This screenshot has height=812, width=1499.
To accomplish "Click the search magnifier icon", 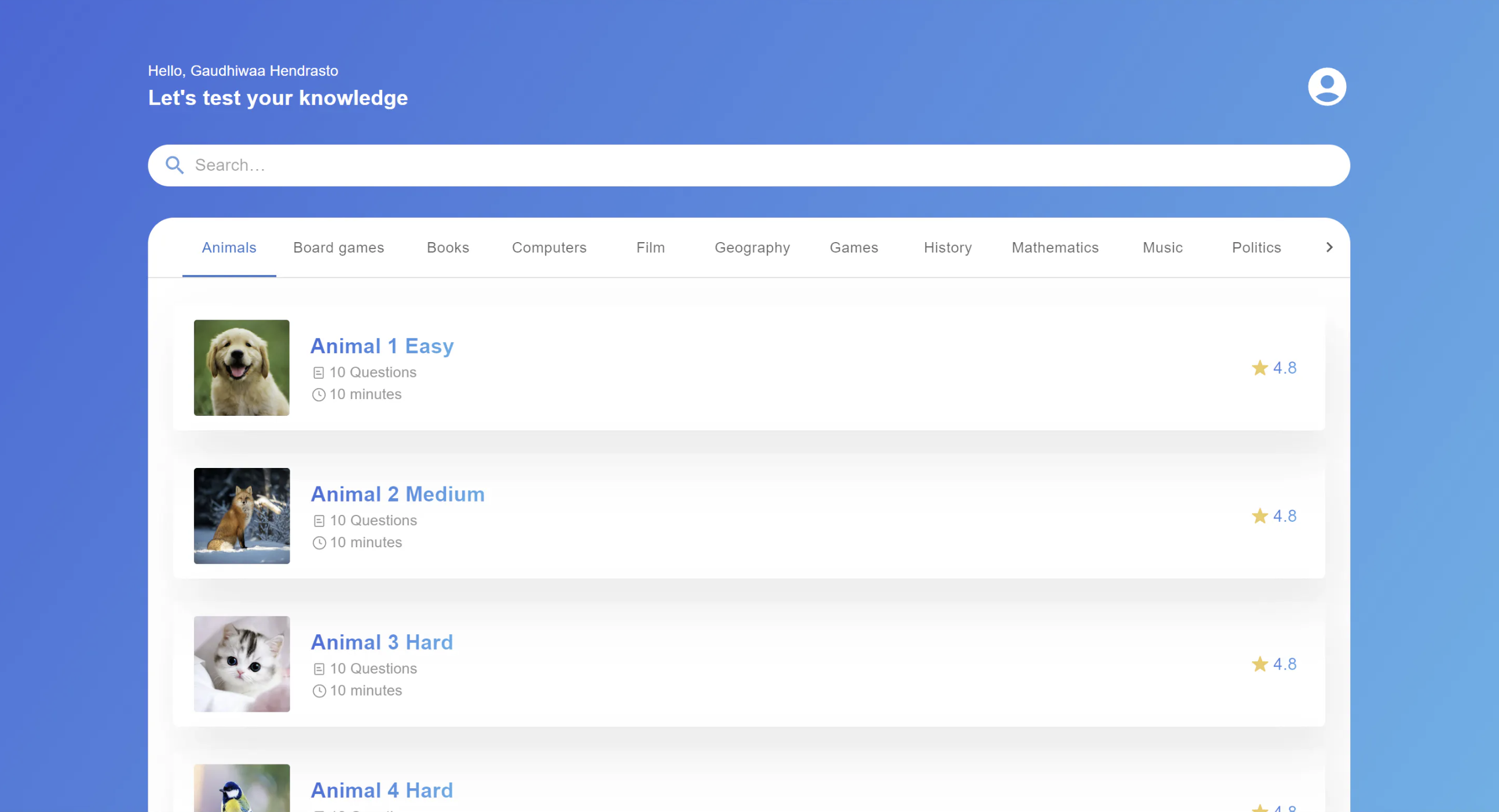I will point(174,165).
